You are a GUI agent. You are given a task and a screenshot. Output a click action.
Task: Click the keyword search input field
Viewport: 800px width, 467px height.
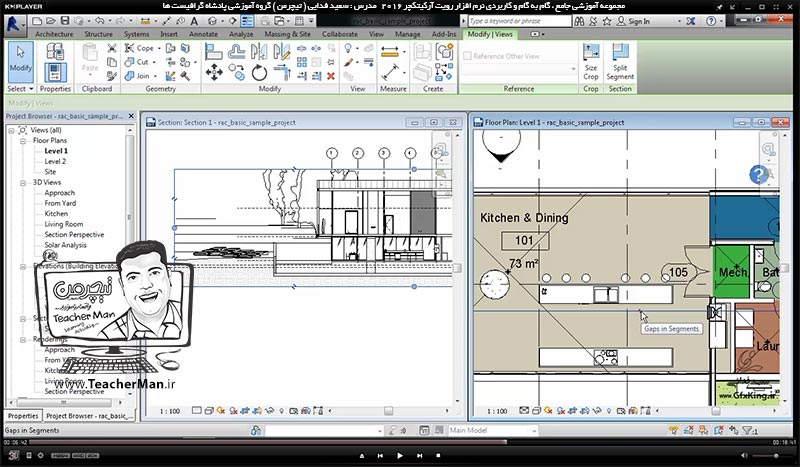click(519, 21)
